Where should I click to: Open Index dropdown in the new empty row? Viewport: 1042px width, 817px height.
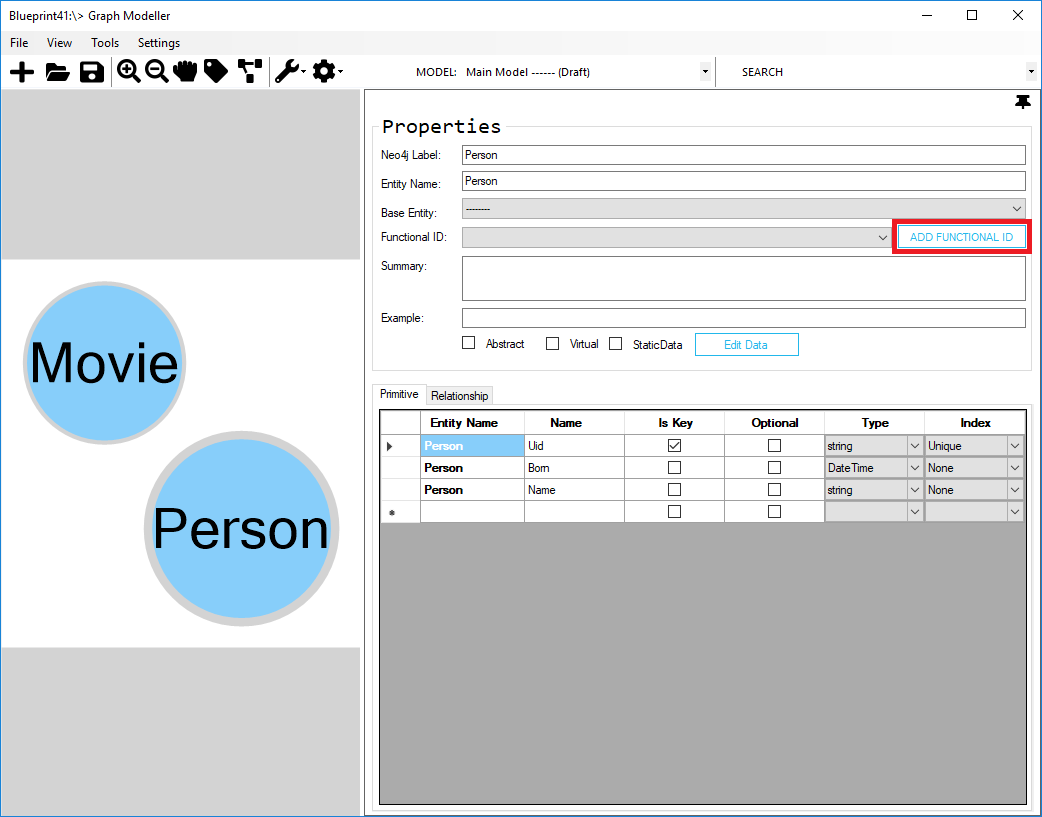coord(1015,511)
